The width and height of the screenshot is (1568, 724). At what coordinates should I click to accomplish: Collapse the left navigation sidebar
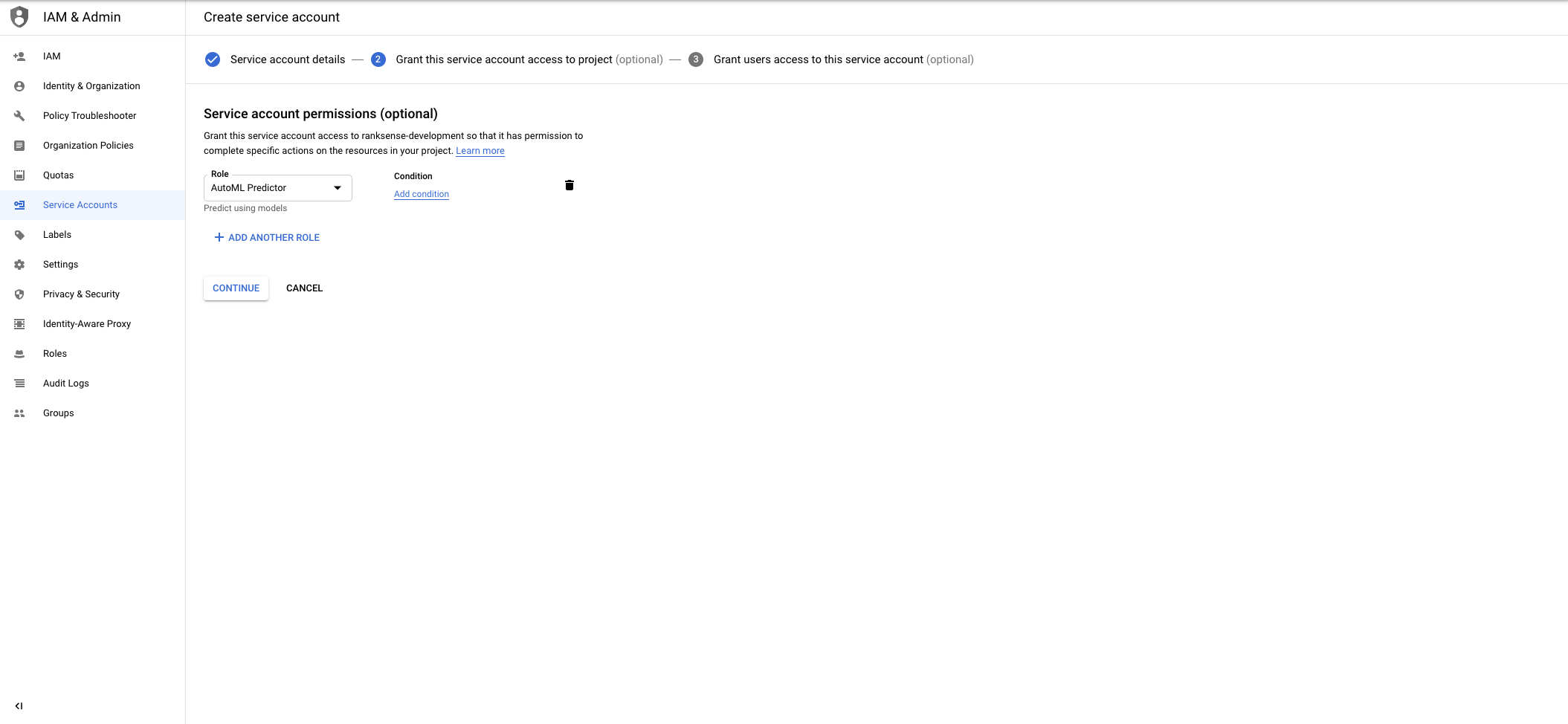click(x=19, y=706)
